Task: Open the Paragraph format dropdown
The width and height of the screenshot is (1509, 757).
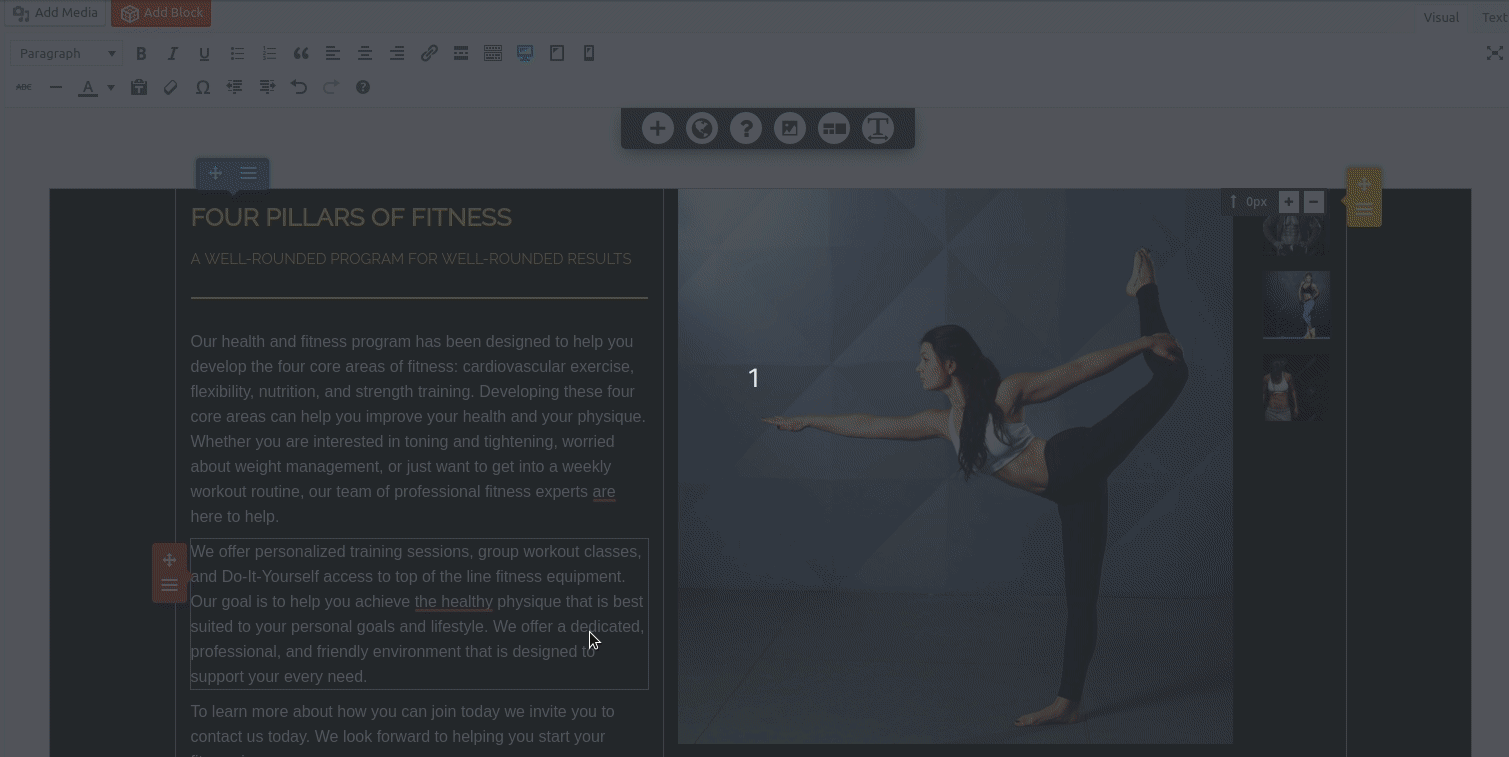Action: point(67,54)
